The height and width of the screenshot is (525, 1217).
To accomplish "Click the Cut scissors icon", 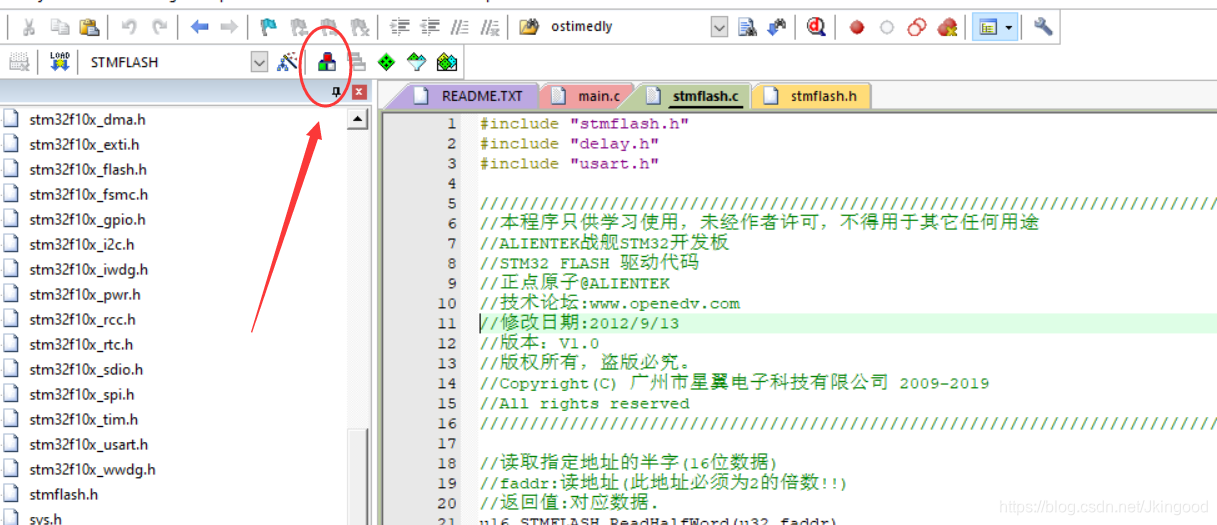I will pyautogui.click(x=29, y=27).
